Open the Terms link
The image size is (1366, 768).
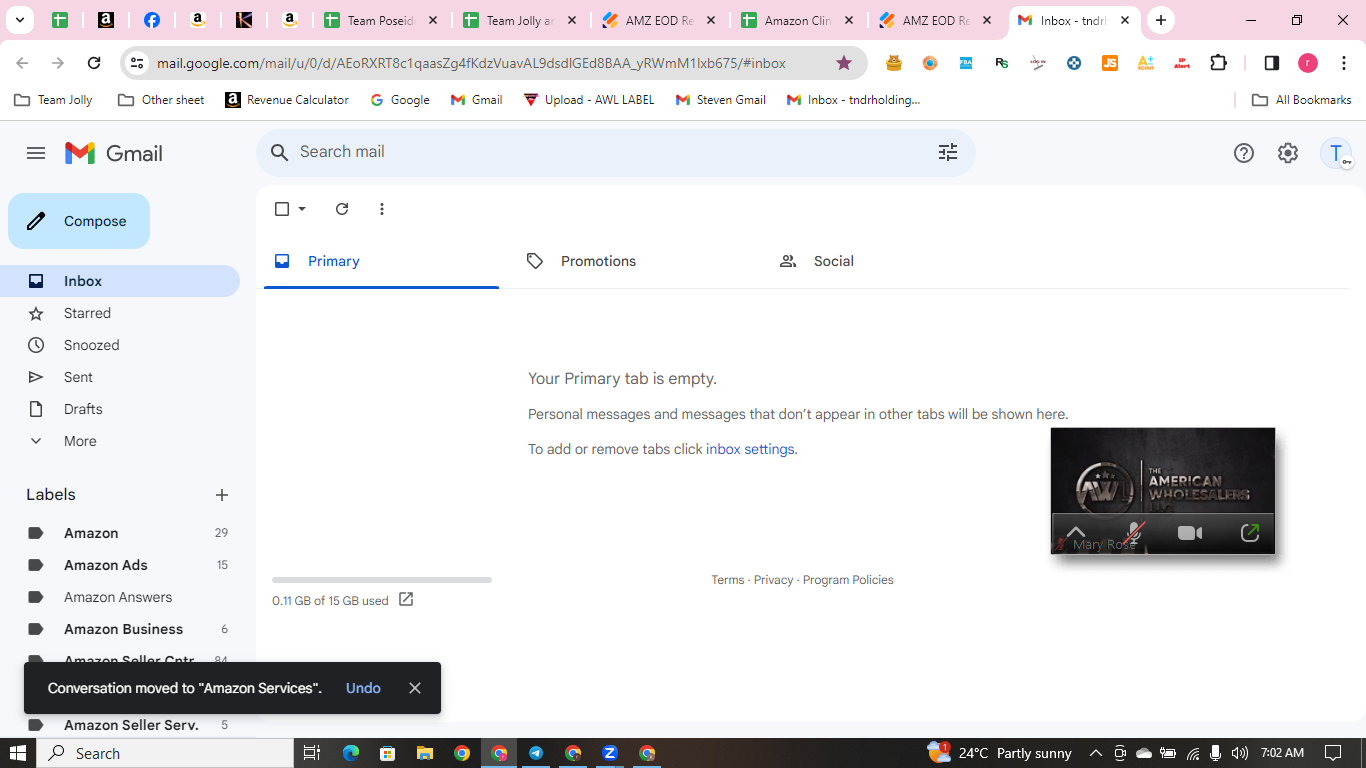click(727, 580)
